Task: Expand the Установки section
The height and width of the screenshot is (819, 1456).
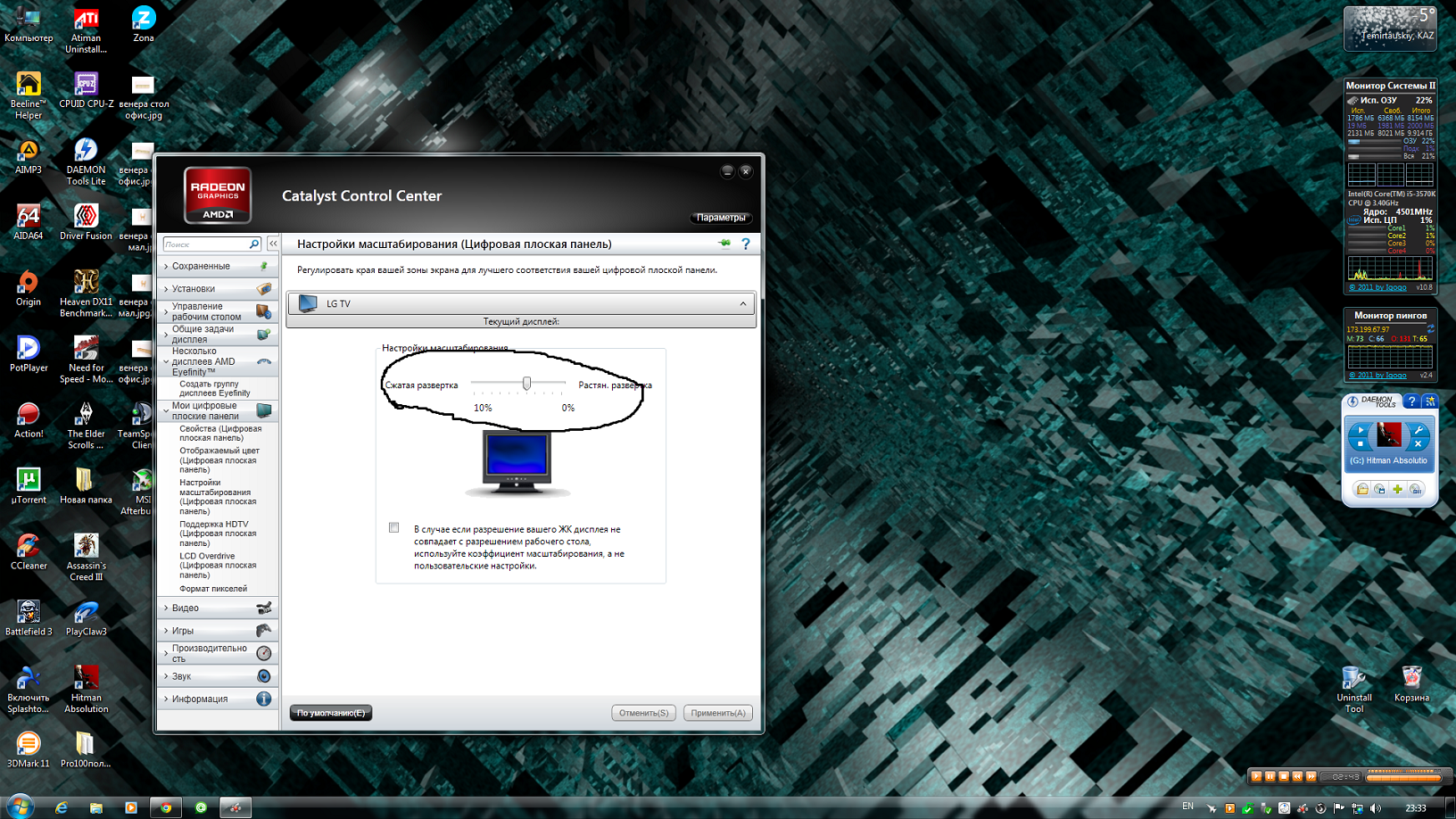Action: coord(218,289)
